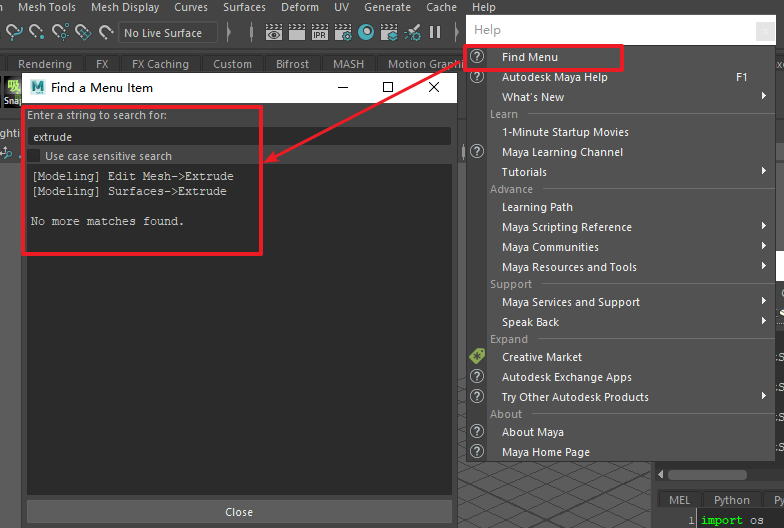Render the current frame clapperboard icon

point(297,32)
